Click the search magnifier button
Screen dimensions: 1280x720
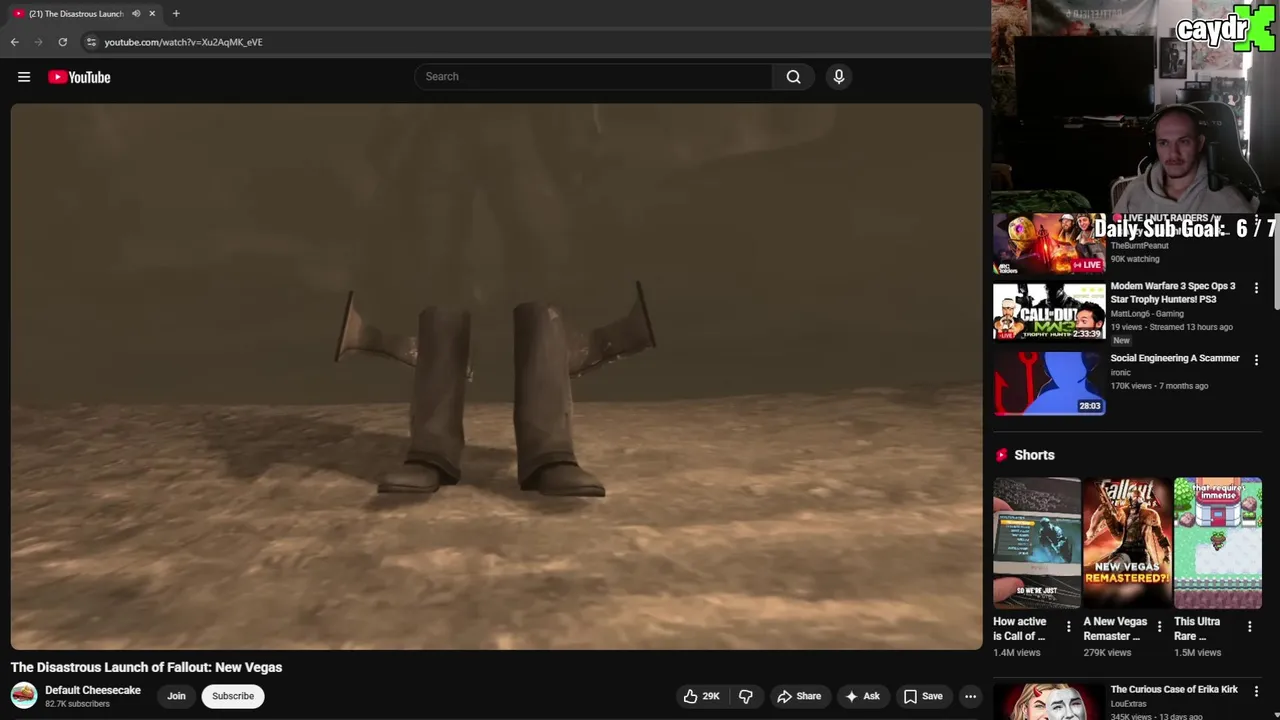coord(793,77)
